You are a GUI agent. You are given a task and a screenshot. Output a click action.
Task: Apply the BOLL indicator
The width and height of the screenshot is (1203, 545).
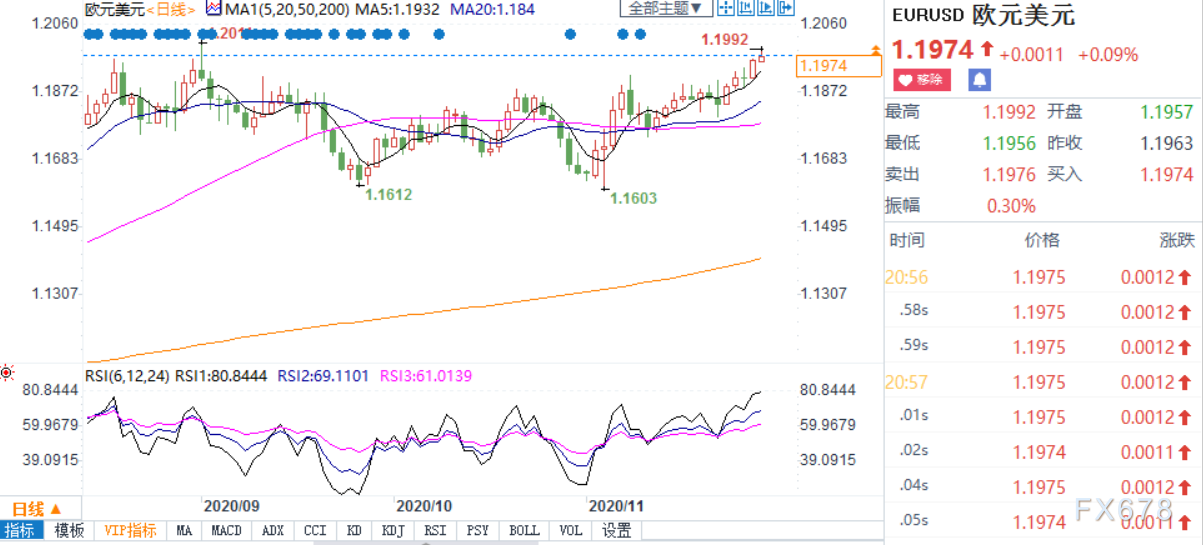(x=523, y=530)
